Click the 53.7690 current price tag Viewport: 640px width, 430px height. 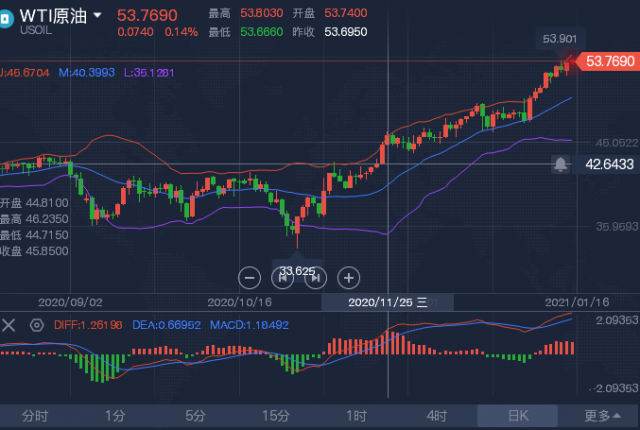coord(607,61)
